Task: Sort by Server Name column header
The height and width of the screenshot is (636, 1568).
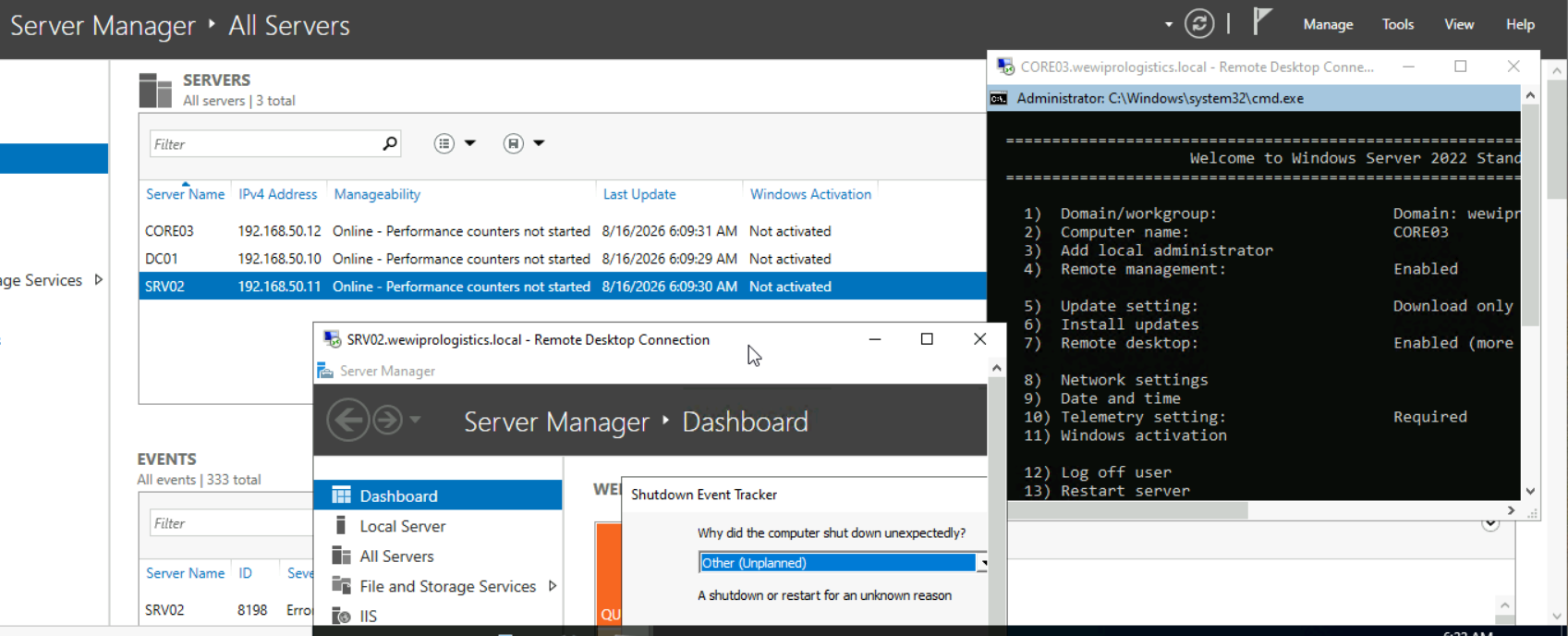Action: click(x=185, y=194)
